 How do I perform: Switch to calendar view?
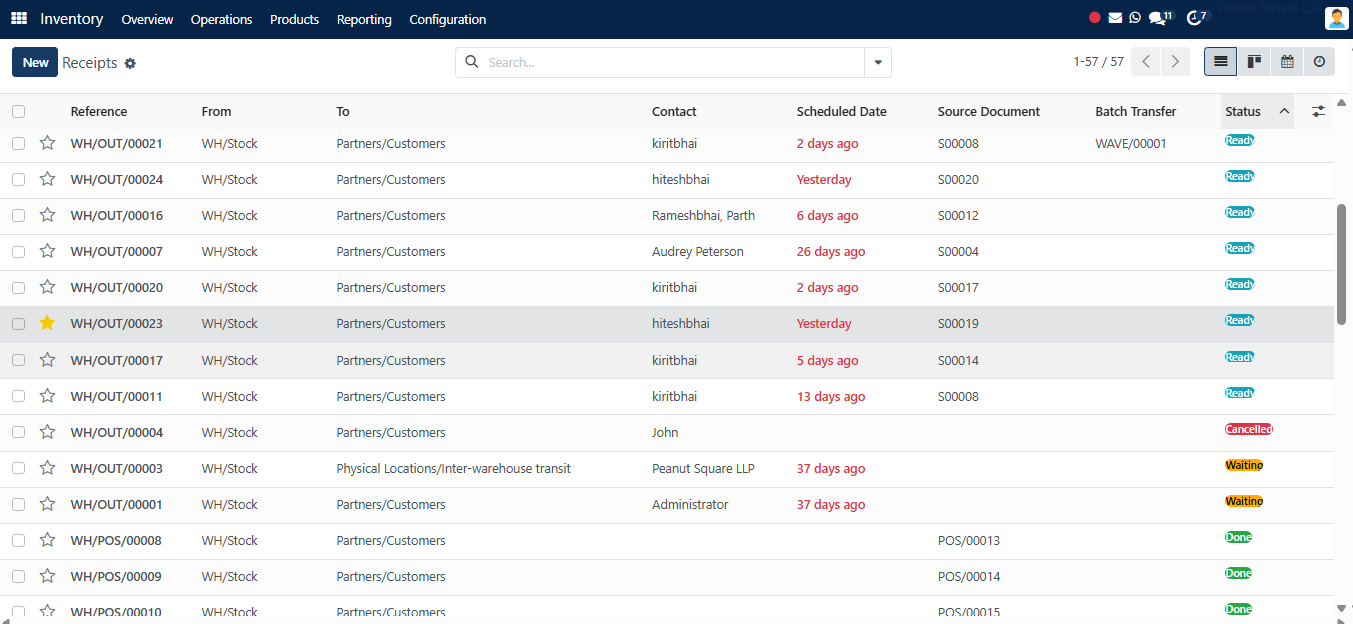[1287, 62]
